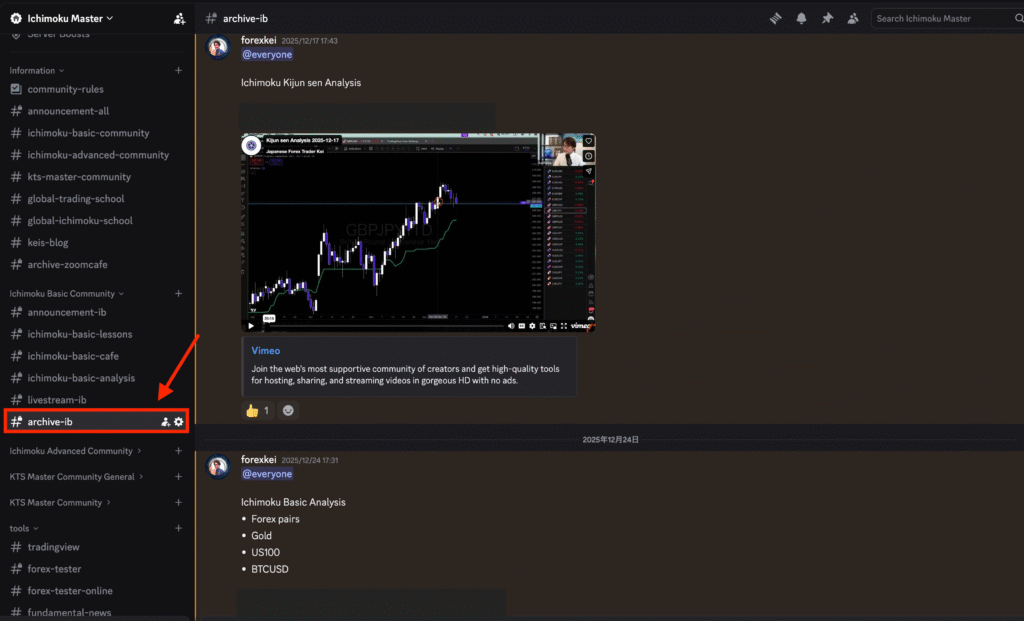Viewport: 1024px width, 621px height.
Task: Play the Kijun sen Analysis video
Action: (251, 325)
